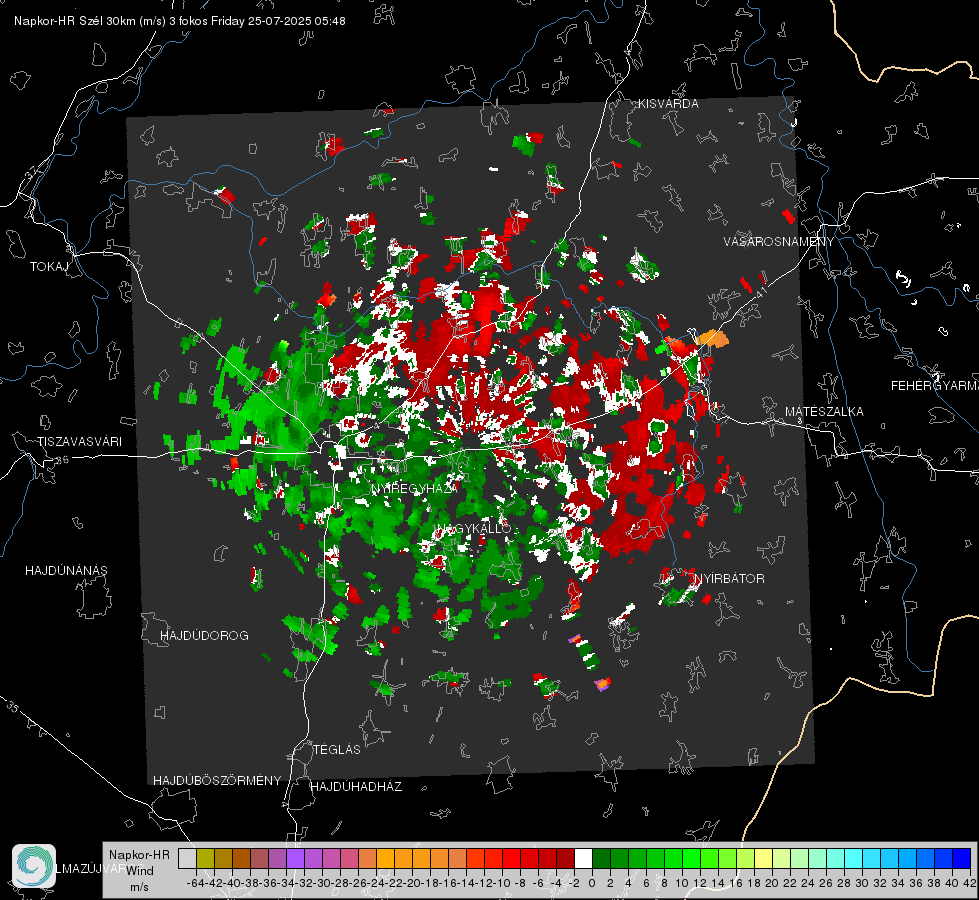Click the MÁTÉSZALKA town label
The image size is (979, 900).
point(824,412)
